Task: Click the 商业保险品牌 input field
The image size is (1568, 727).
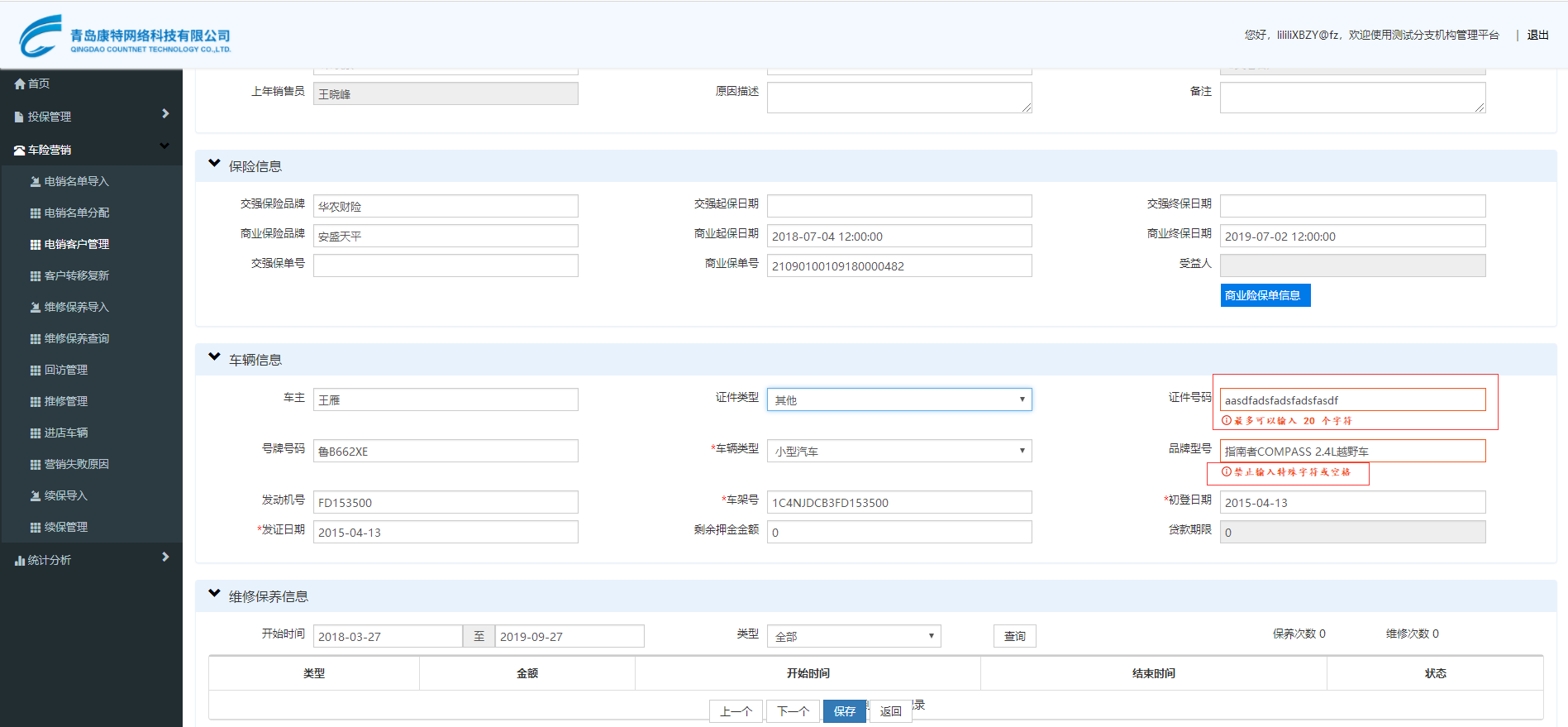Action: tap(446, 236)
